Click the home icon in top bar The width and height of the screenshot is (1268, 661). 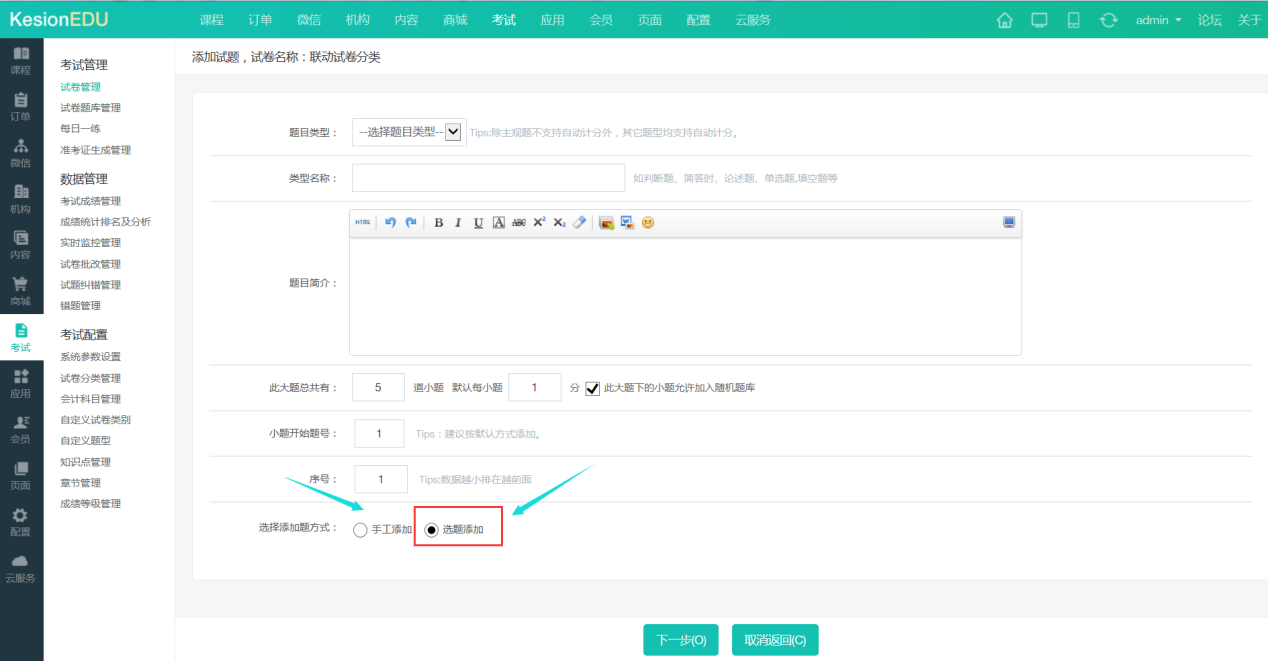pos(1005,20)
